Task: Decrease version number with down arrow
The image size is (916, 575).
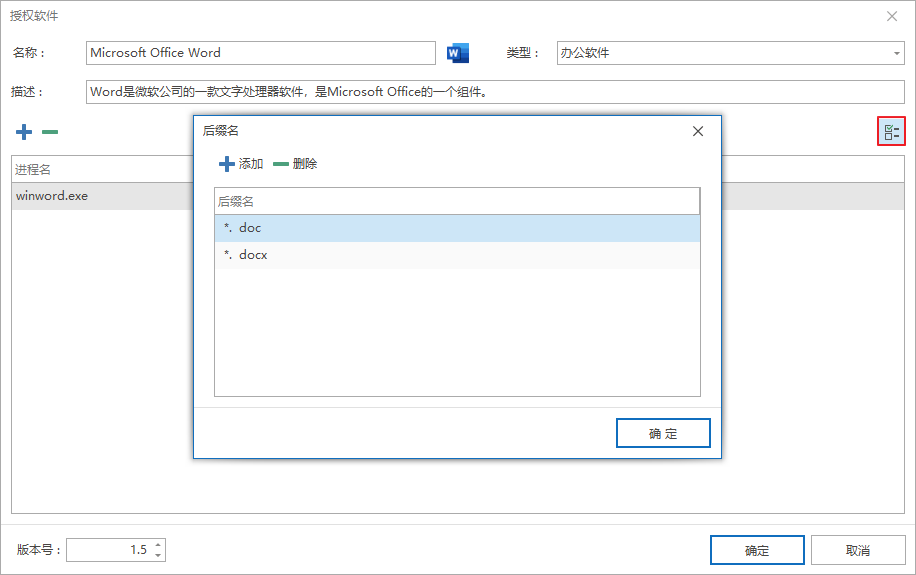Action: tap(158, 555)
